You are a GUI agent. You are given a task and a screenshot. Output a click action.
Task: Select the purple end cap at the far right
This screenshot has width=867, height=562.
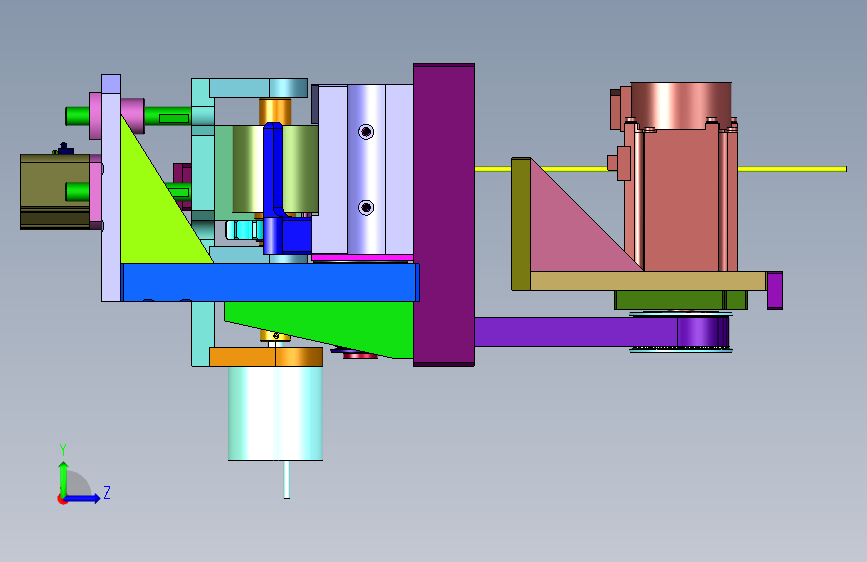tap(775, 290)
